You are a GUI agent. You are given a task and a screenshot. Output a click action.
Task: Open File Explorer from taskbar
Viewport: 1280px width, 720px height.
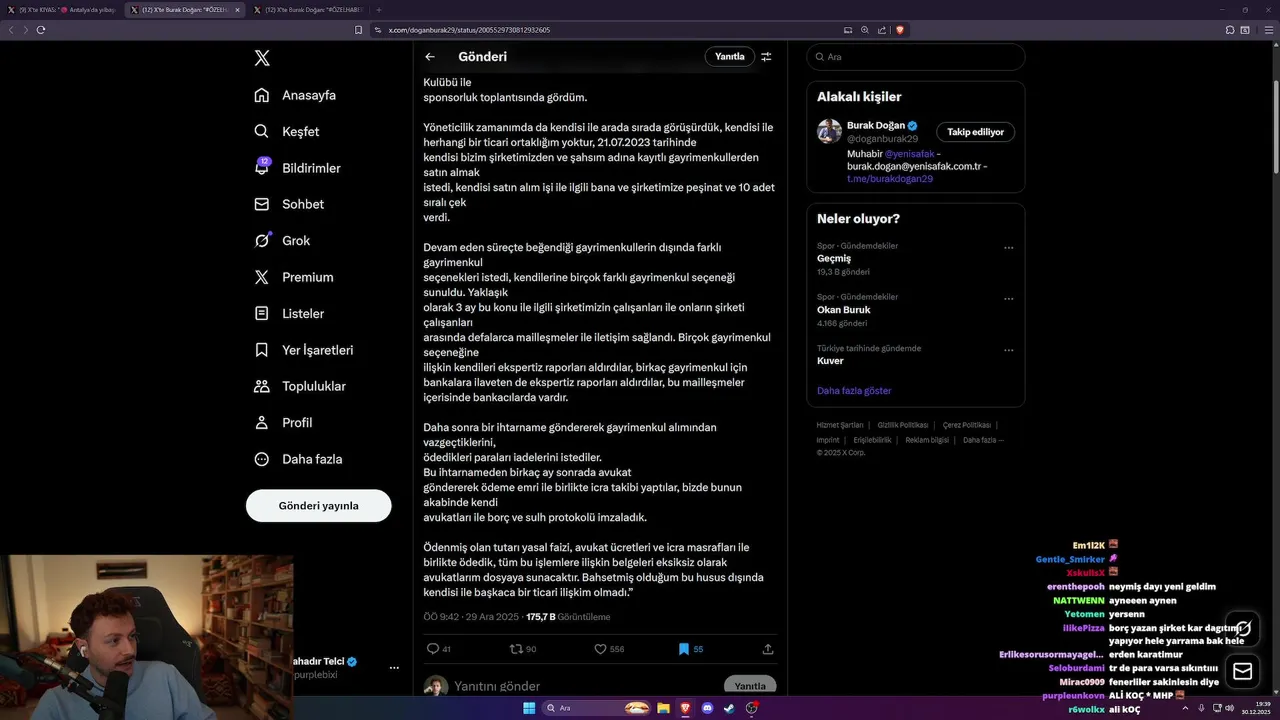coord(663,708)
